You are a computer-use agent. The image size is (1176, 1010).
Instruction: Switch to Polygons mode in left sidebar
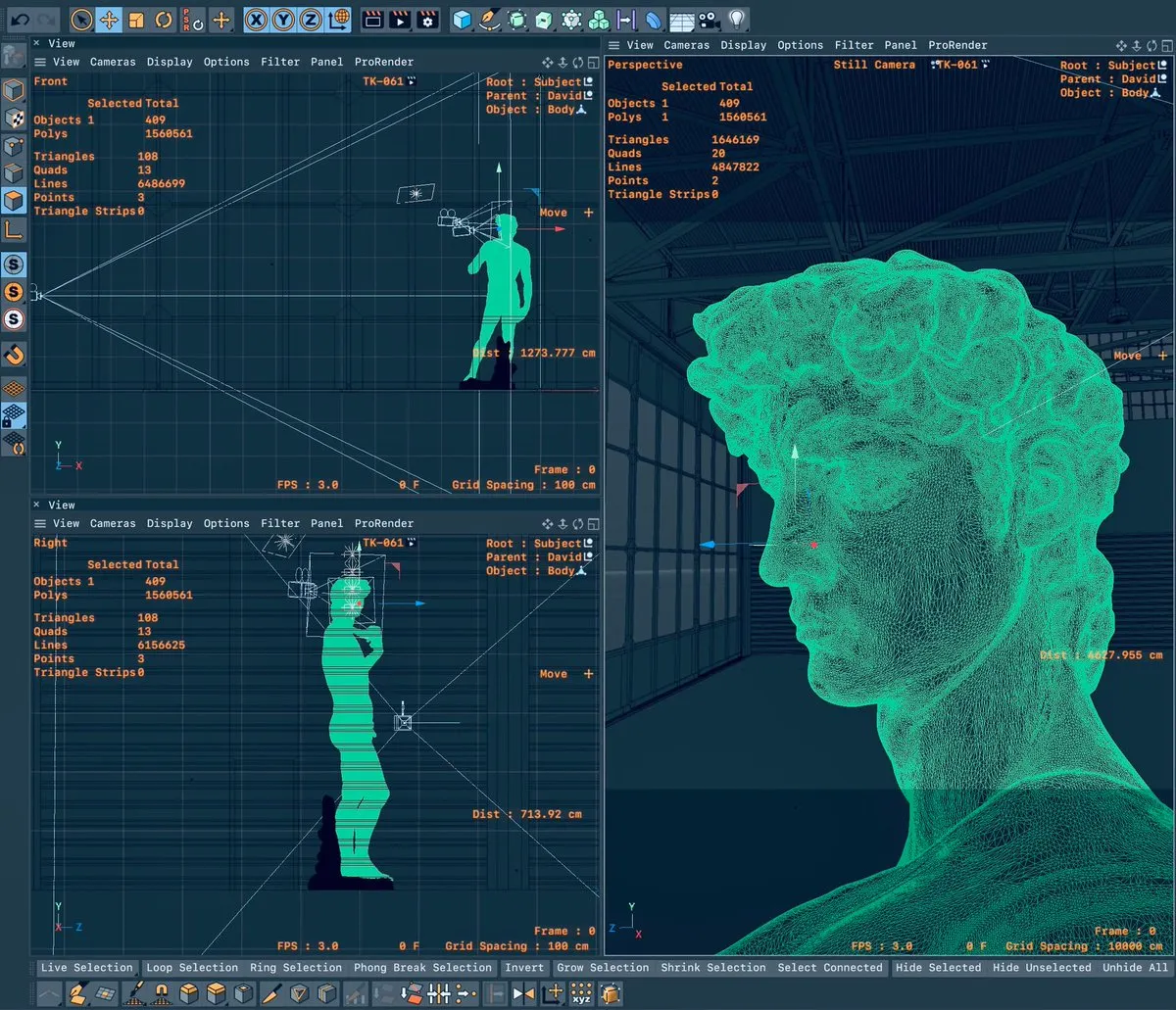click(14, 202)
